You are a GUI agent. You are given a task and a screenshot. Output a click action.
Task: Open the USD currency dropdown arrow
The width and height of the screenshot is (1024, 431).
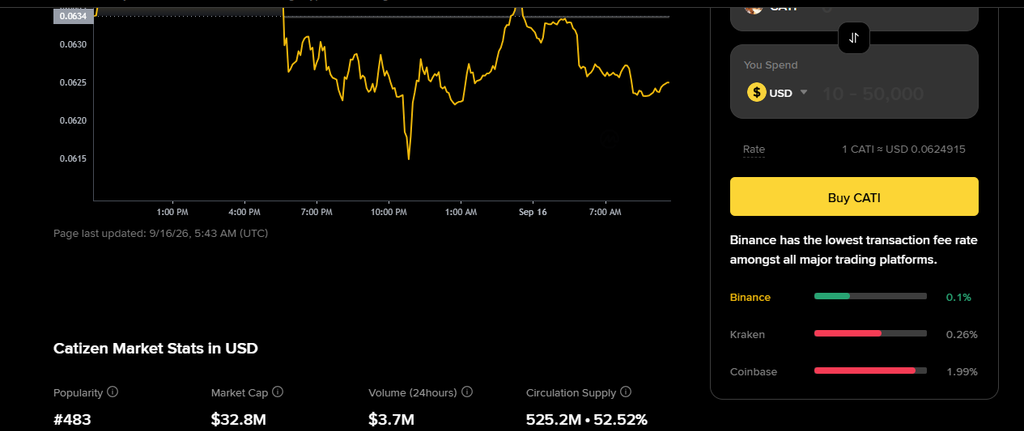pos(804,92)
